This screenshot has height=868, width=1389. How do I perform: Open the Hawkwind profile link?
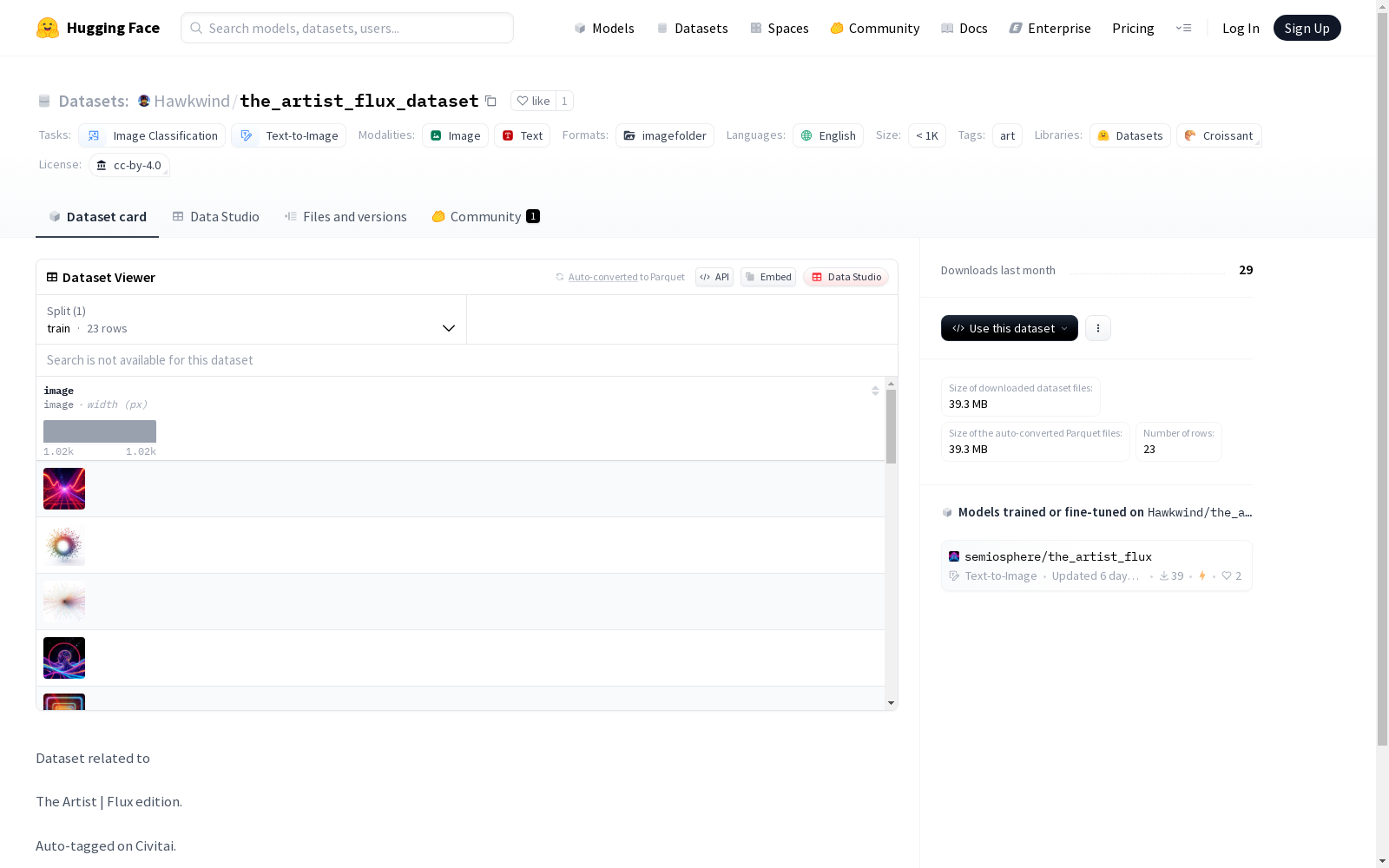(x=192, y=101)
